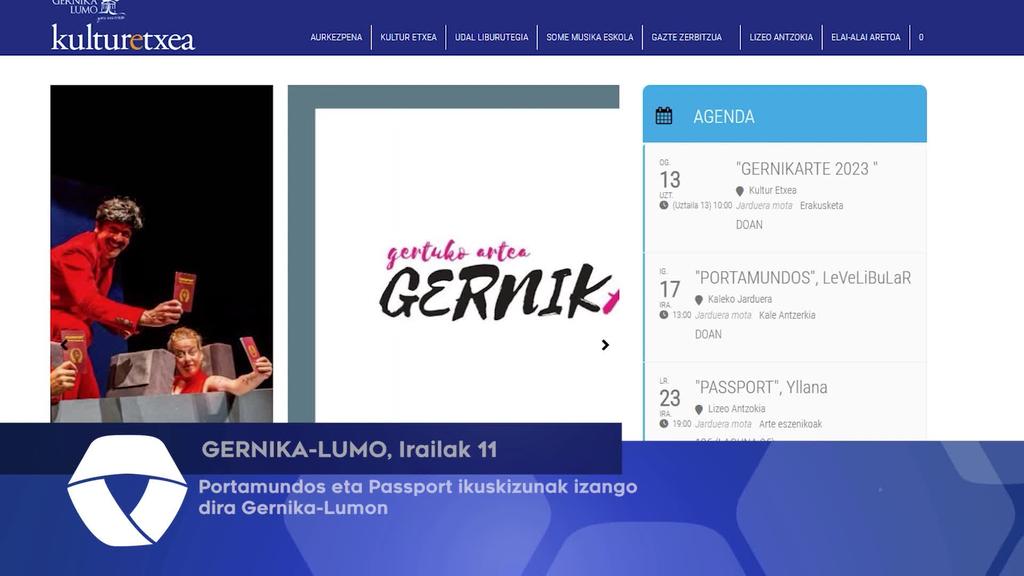Click the Kaleko Jarduera location pin icon
Screen dimensions: 1024x576
point(699,300)
